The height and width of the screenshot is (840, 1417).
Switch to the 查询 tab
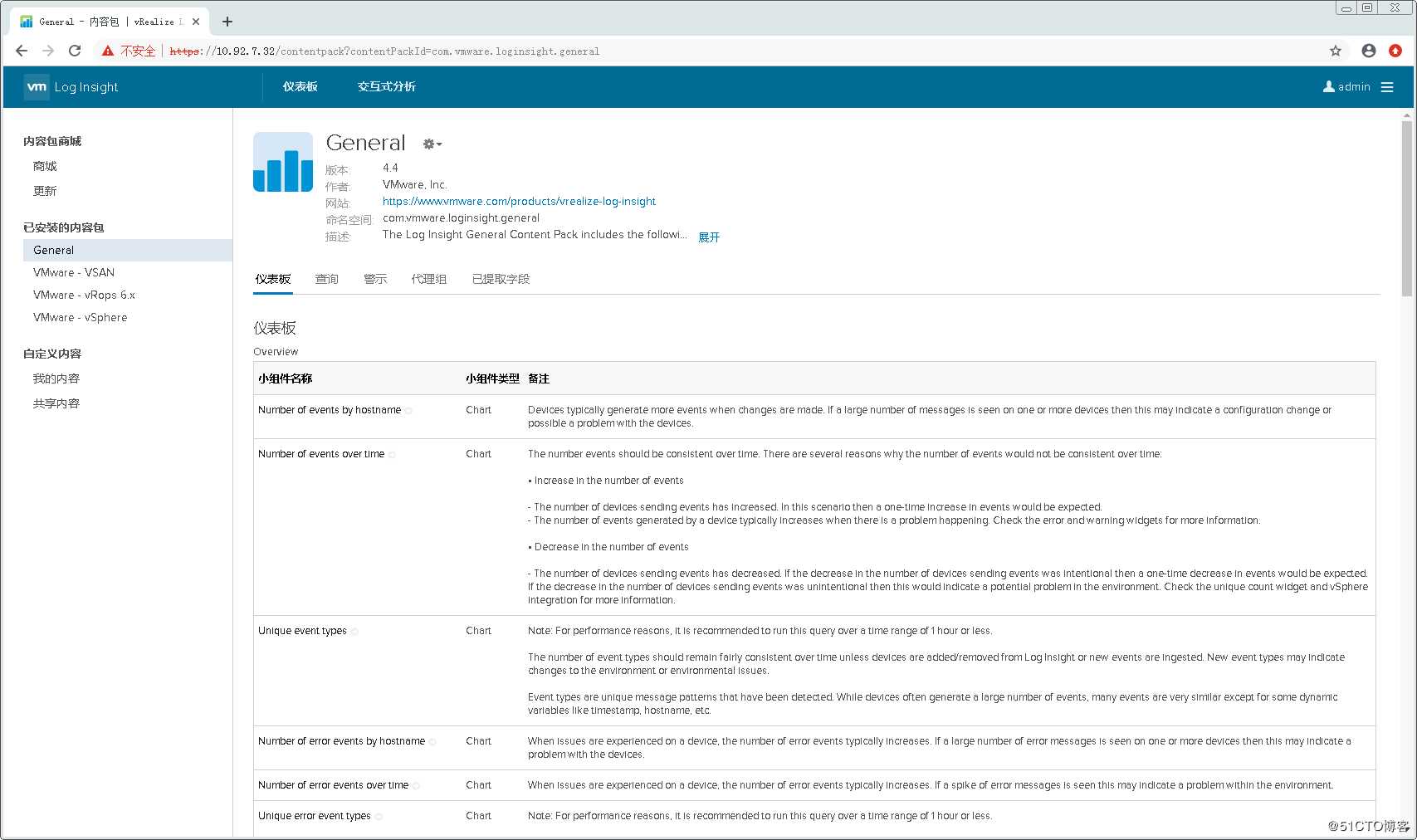[x=327, y=279]
